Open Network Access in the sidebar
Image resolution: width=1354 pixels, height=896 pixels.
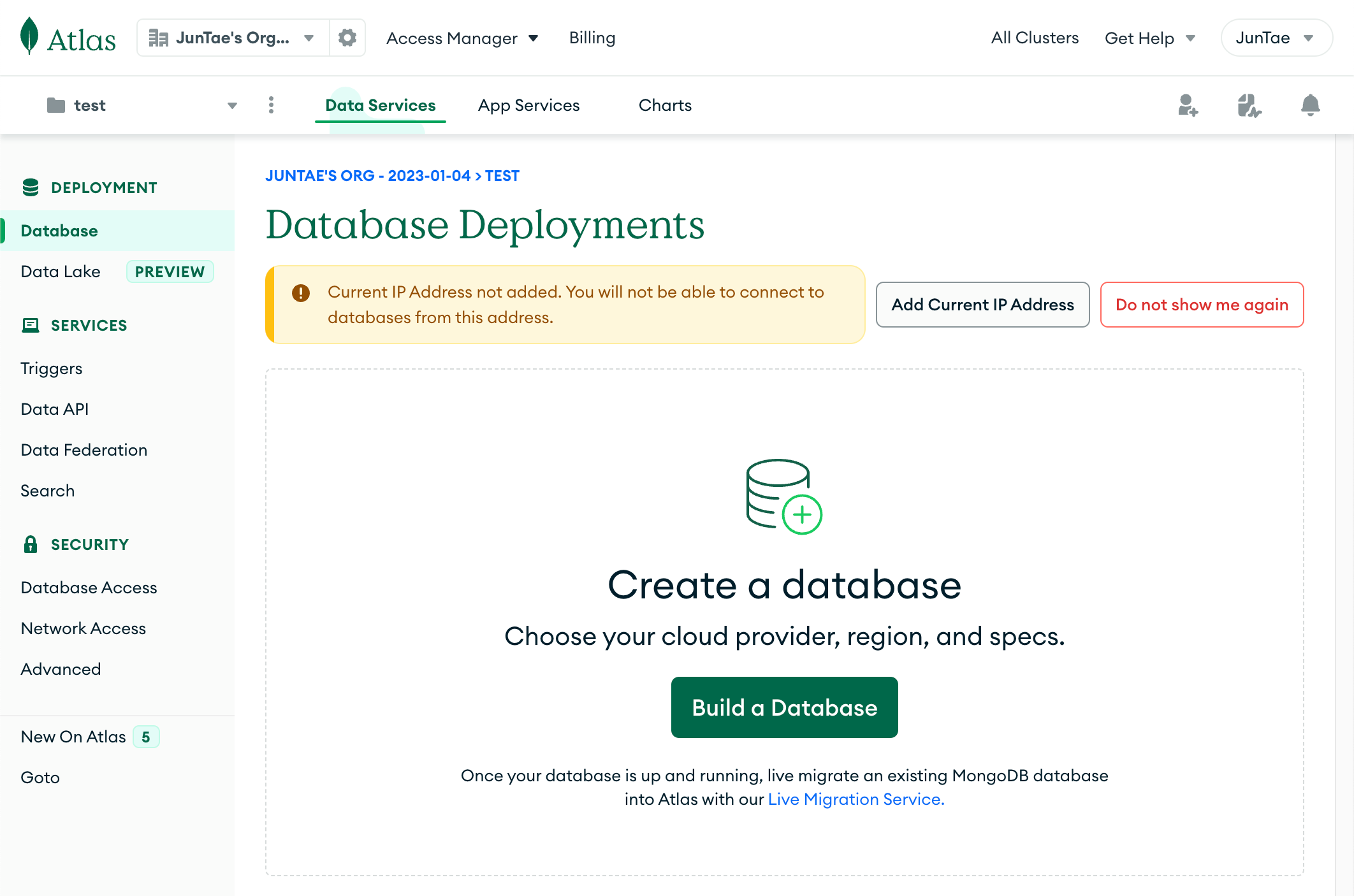[84, 628]
